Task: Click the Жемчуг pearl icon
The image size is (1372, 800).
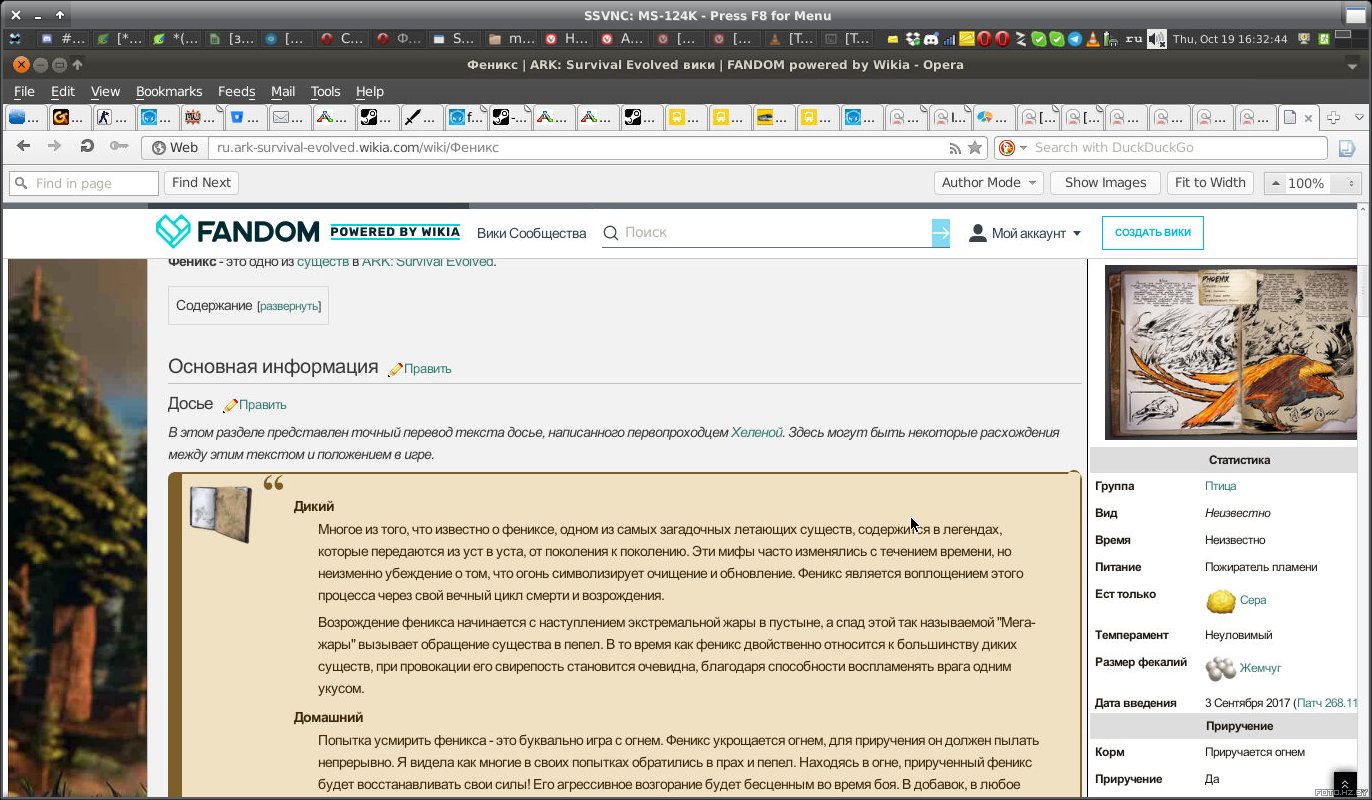Action: tap(1220, 668)
